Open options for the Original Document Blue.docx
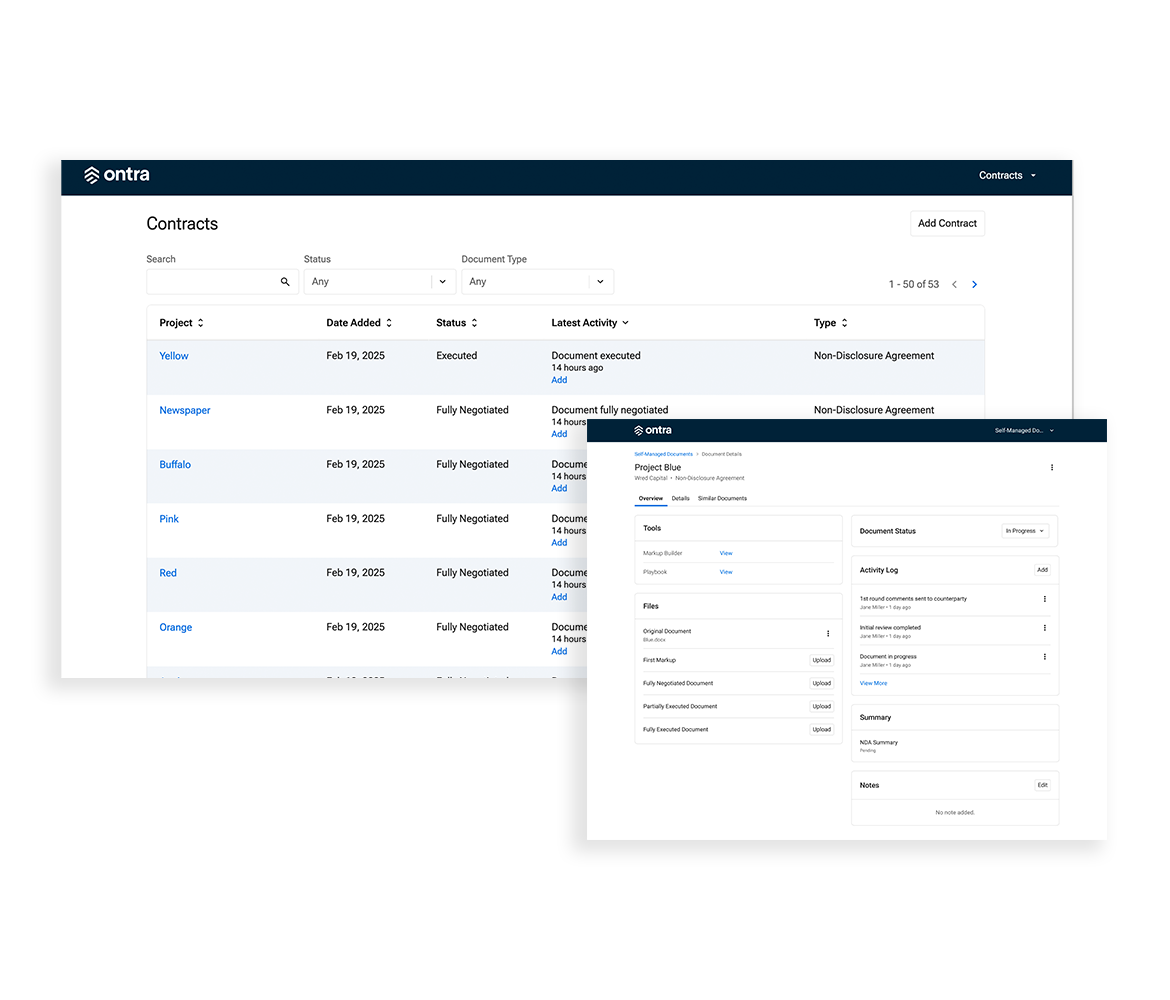The image size is (1170, 1000). [x=828, y=633]
